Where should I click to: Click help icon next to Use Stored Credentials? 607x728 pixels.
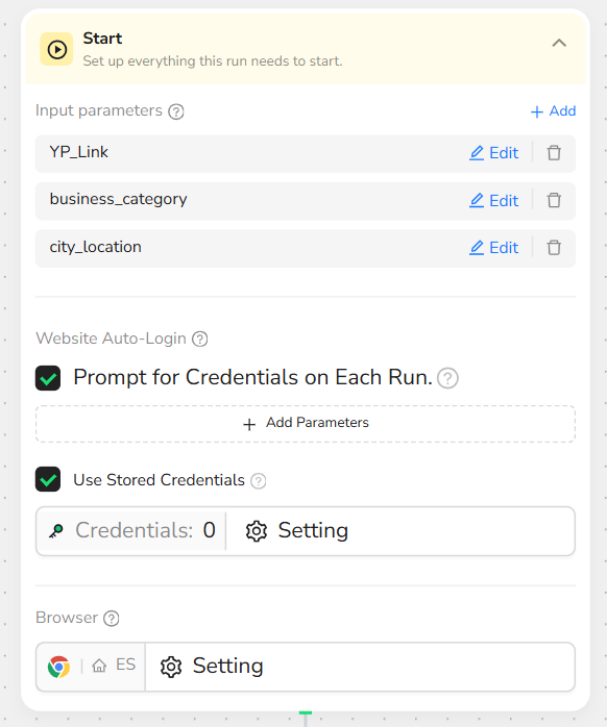tap(258, 481)
